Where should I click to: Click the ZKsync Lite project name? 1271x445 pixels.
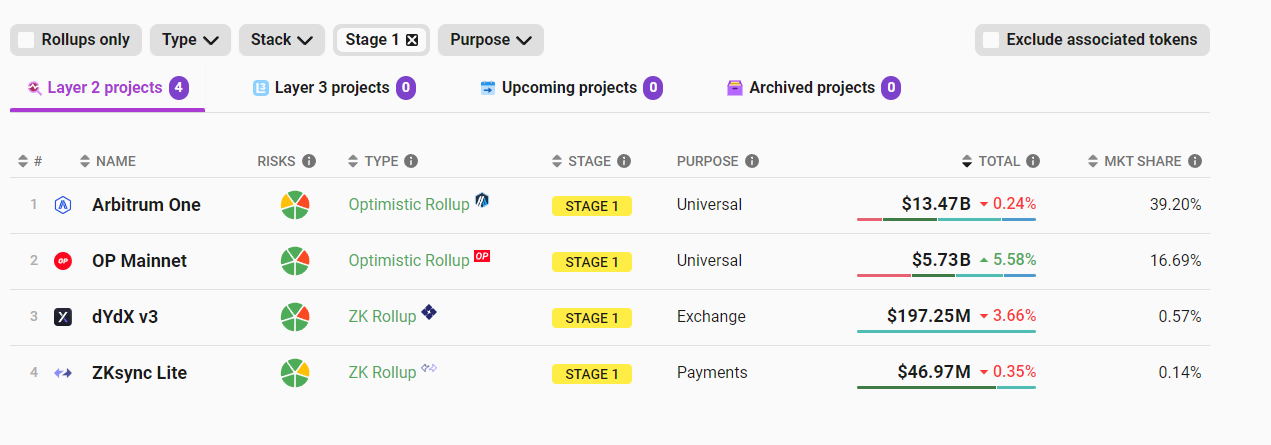tap(139, 373)
